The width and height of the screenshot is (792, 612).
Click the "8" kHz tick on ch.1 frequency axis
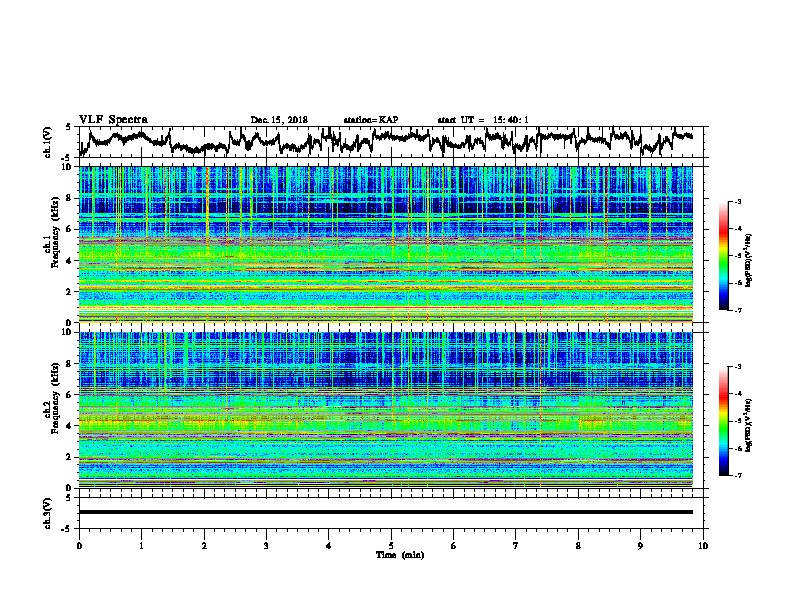click(71, 198)
